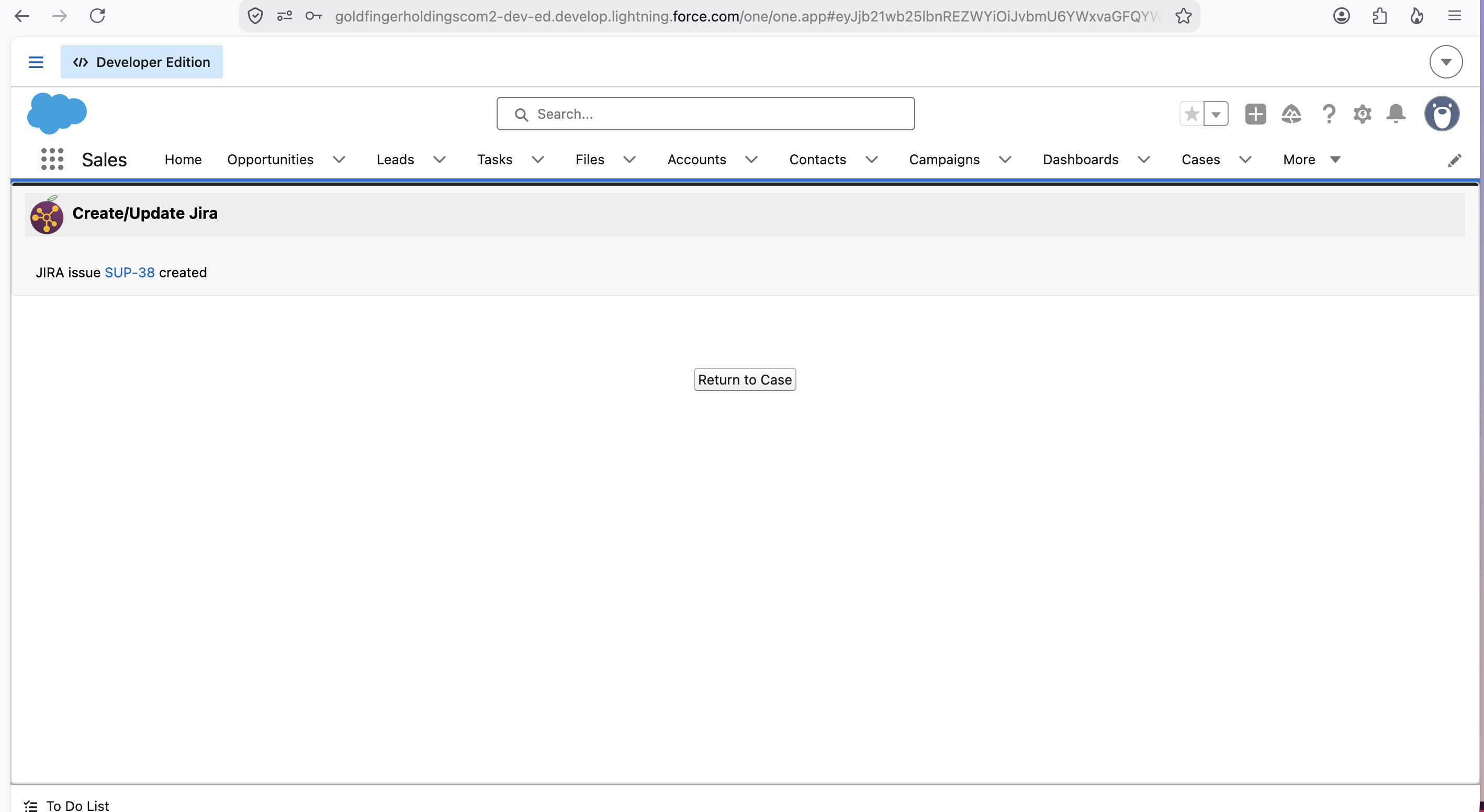Expand the Opportunities tab chevron
This screenshot has width=1484, height=812.
point(339,160)
